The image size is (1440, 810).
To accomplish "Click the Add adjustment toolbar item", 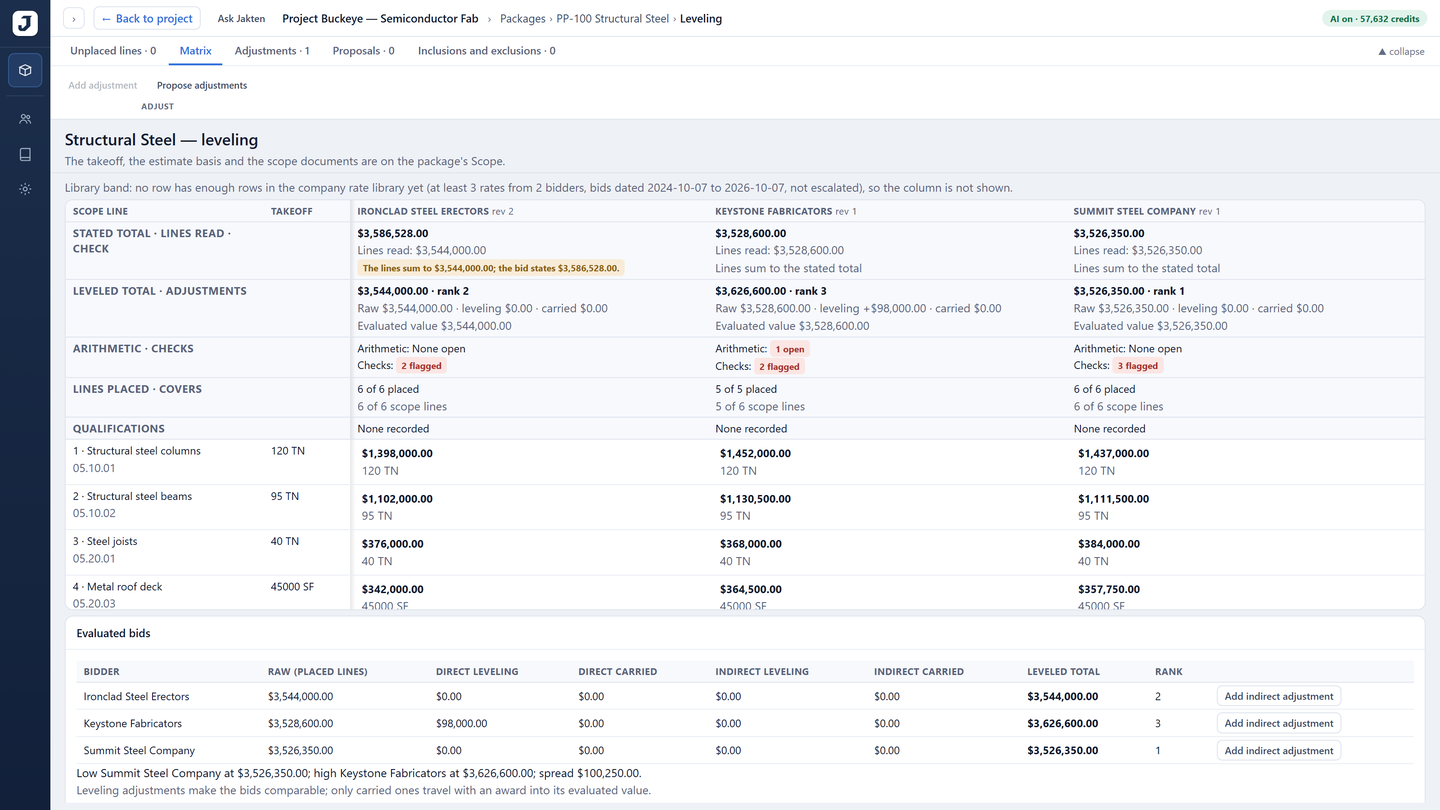I will coord(102,85).
